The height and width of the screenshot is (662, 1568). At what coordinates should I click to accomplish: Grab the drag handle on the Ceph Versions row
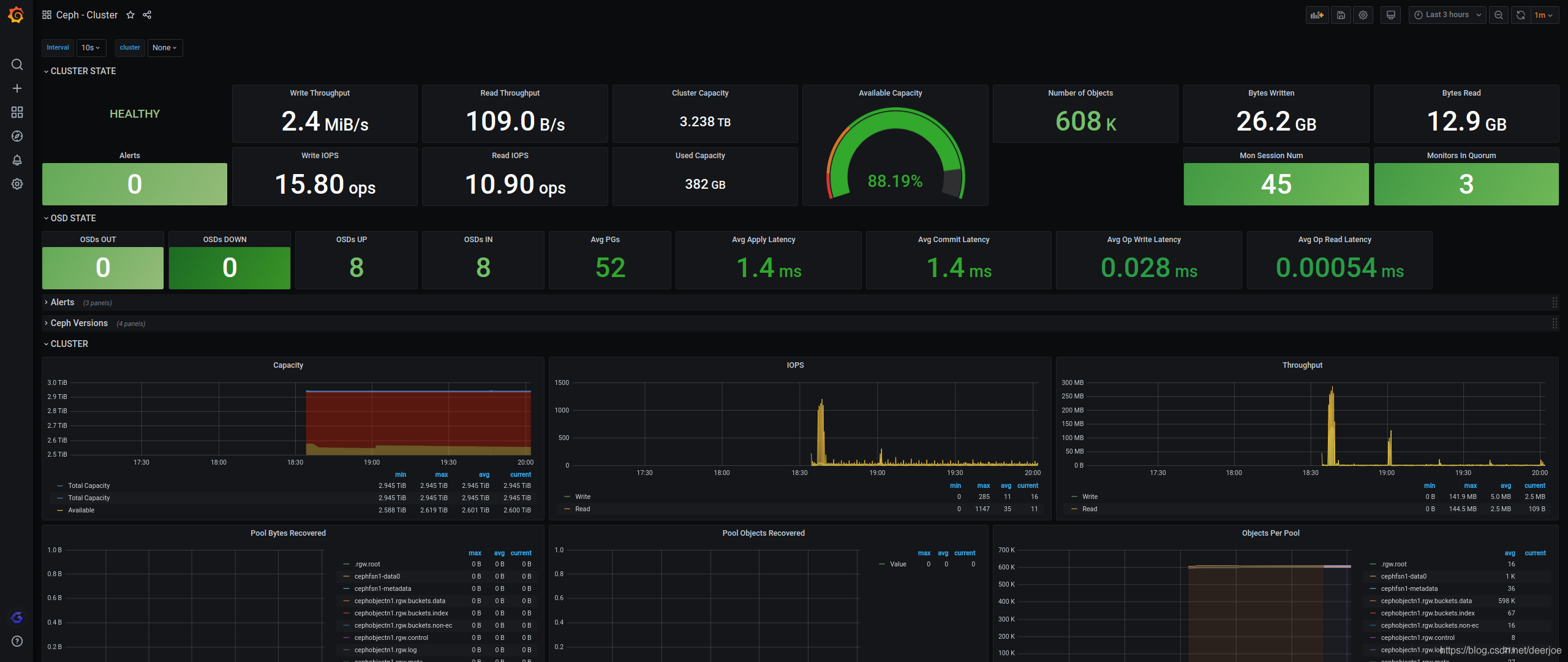coord(1555,323)
